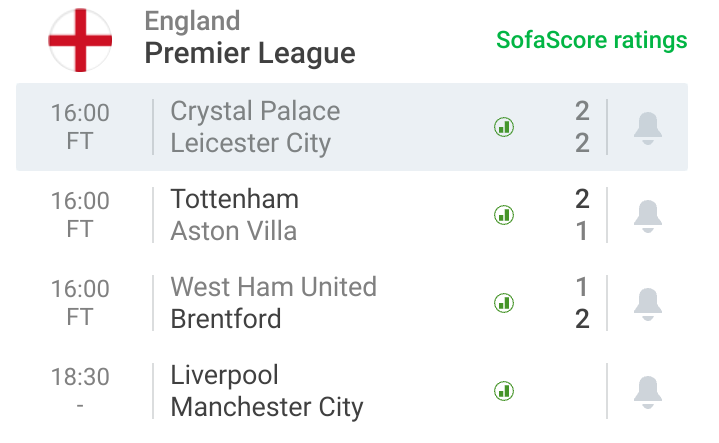The height and width of the screenshot is (443, 719).
Task: Select England country label
Action: [192, 21]
